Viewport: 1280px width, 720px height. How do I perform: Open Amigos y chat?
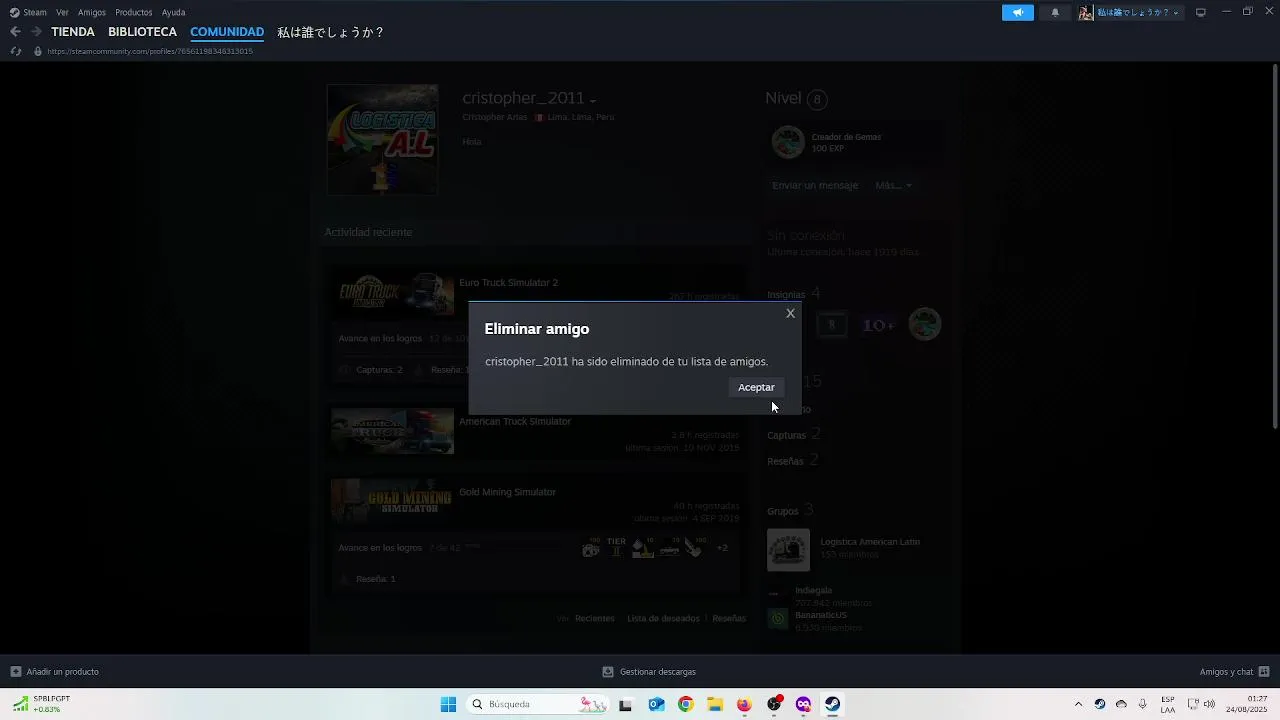(1226, 672)
